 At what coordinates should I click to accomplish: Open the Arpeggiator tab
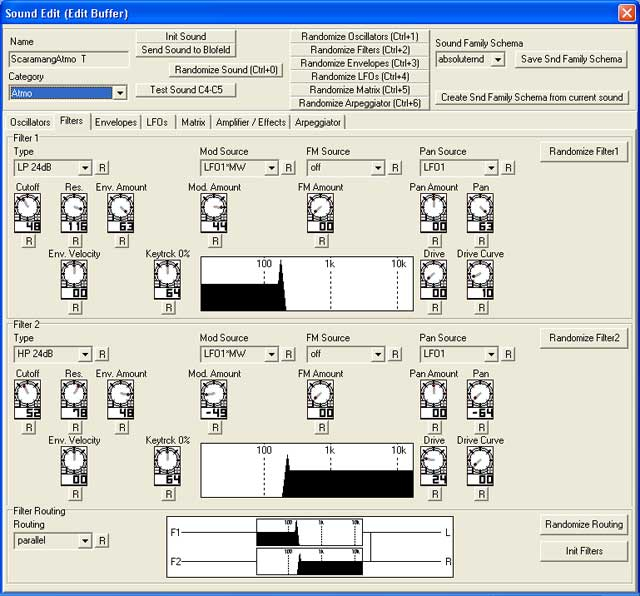(318, 122)
